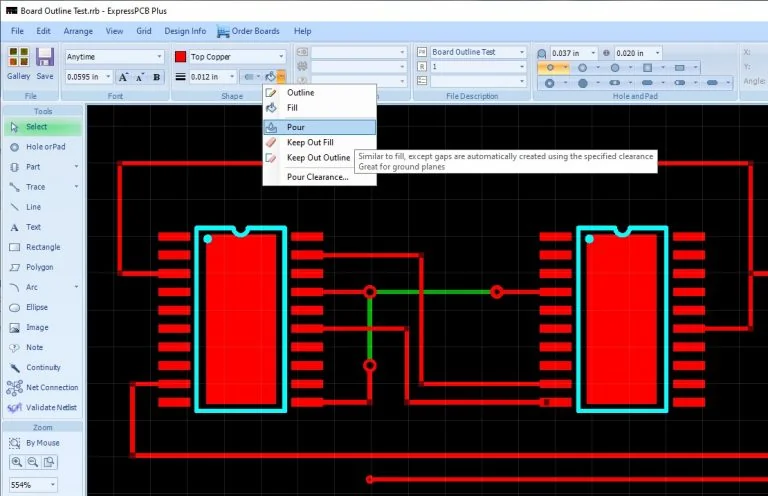Select the highlighted round pad with hole style

(550, 68)
